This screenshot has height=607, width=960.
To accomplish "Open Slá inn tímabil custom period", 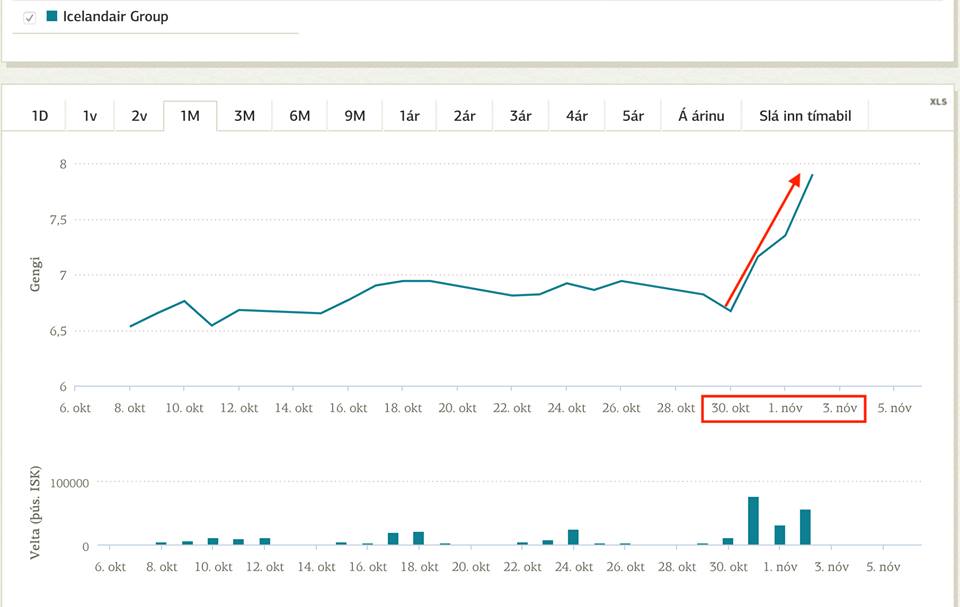I will click(x=805, y=116).
